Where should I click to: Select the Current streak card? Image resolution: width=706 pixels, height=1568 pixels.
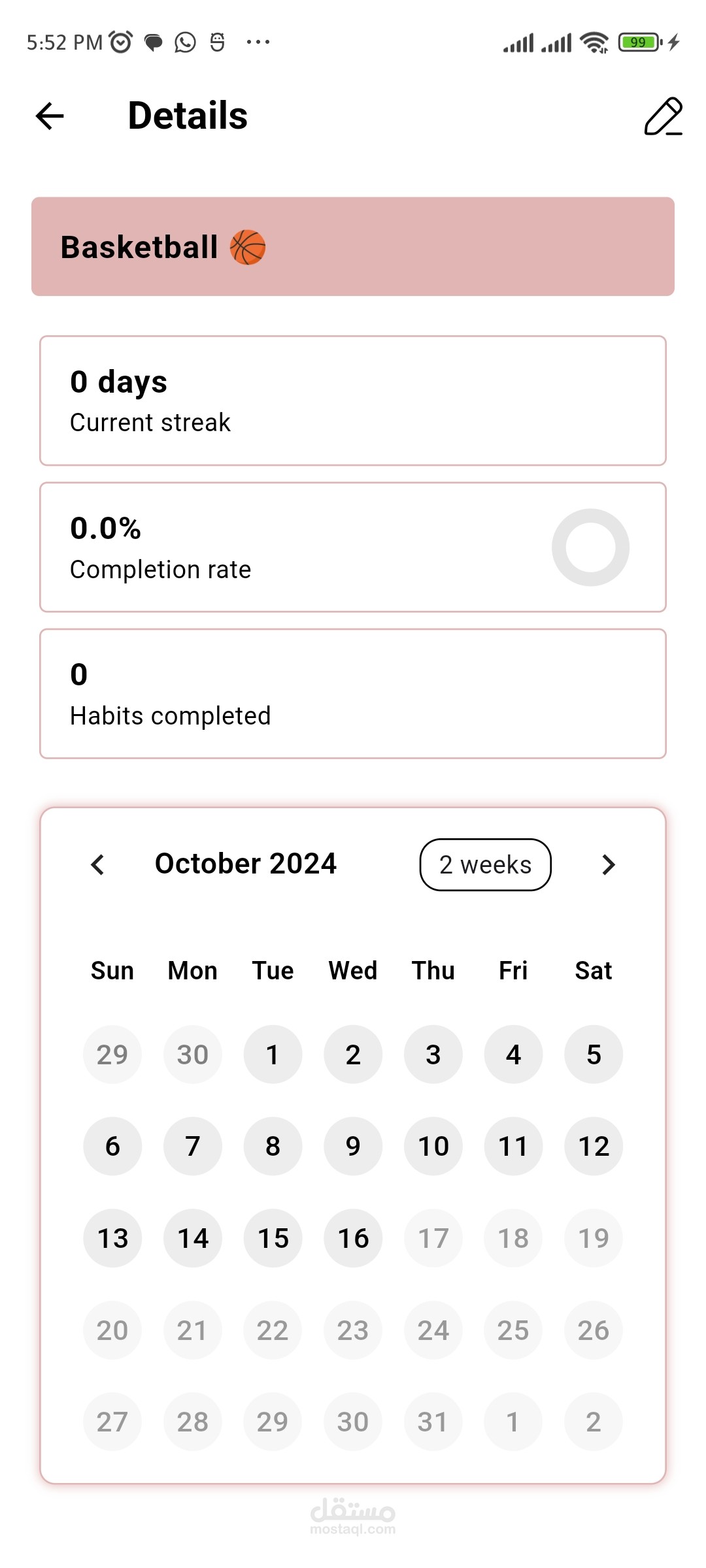coord(353,400)
